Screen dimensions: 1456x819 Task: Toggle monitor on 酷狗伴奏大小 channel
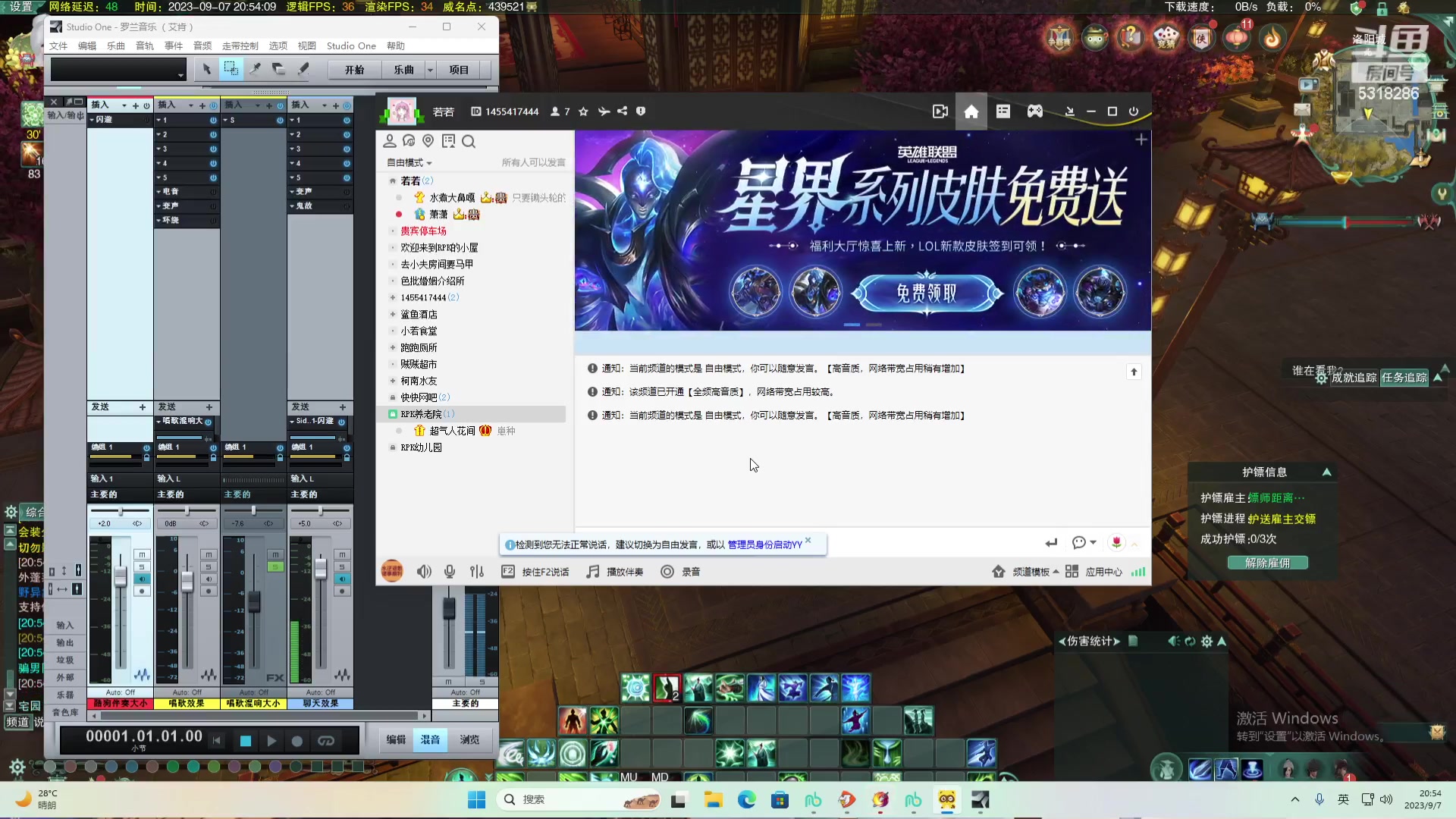click(x=142, y=579)
